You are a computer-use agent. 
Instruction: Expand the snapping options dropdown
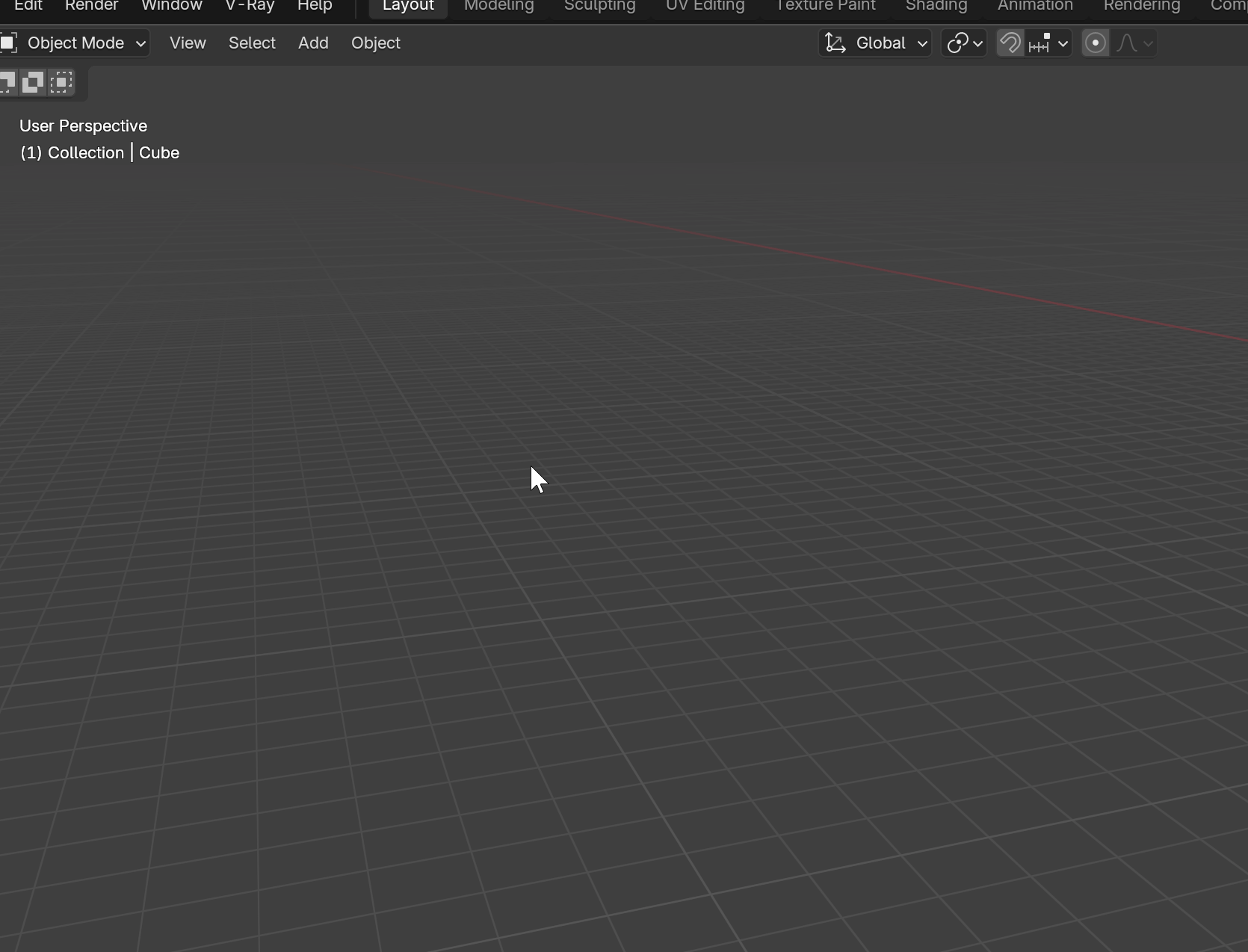tap(1048, 43)
